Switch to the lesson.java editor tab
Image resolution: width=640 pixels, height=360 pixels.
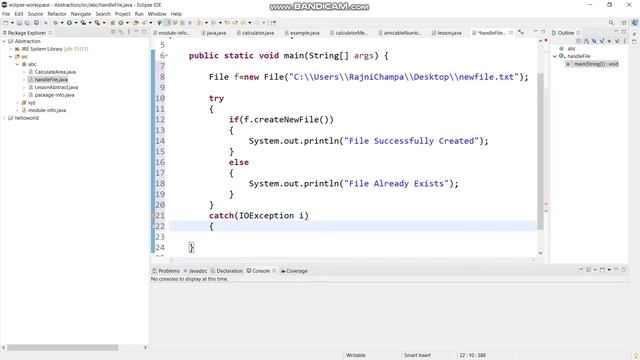[446, 33]
